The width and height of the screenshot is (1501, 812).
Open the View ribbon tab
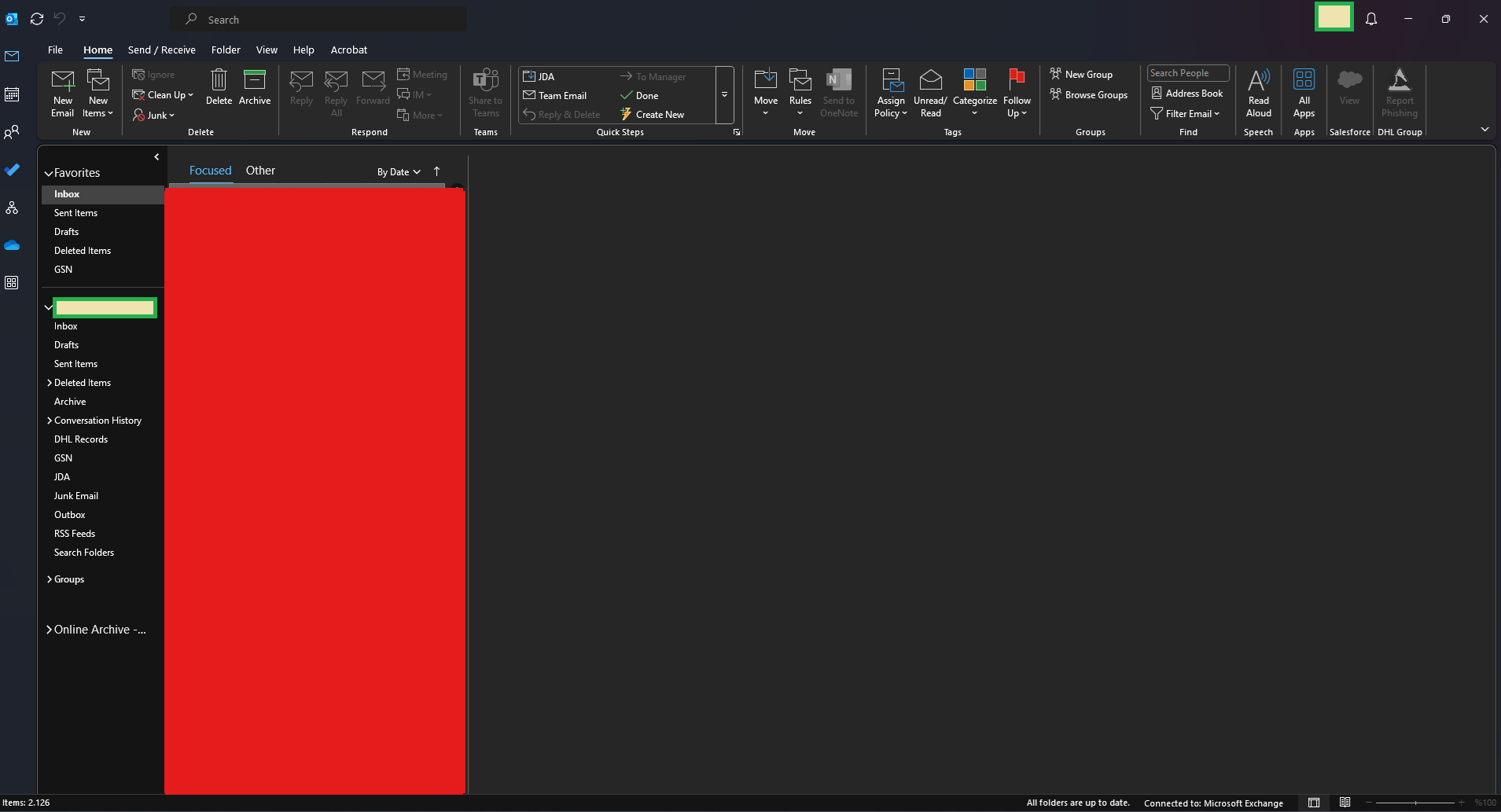pyautogui.click(x=267, y=50)
